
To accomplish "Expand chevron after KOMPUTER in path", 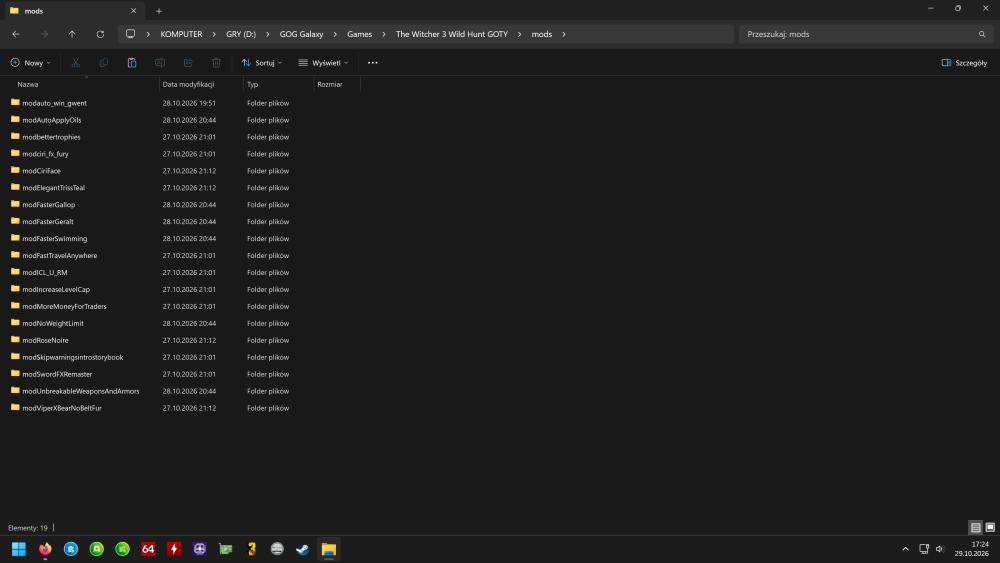I will click(x=214, y=34).
